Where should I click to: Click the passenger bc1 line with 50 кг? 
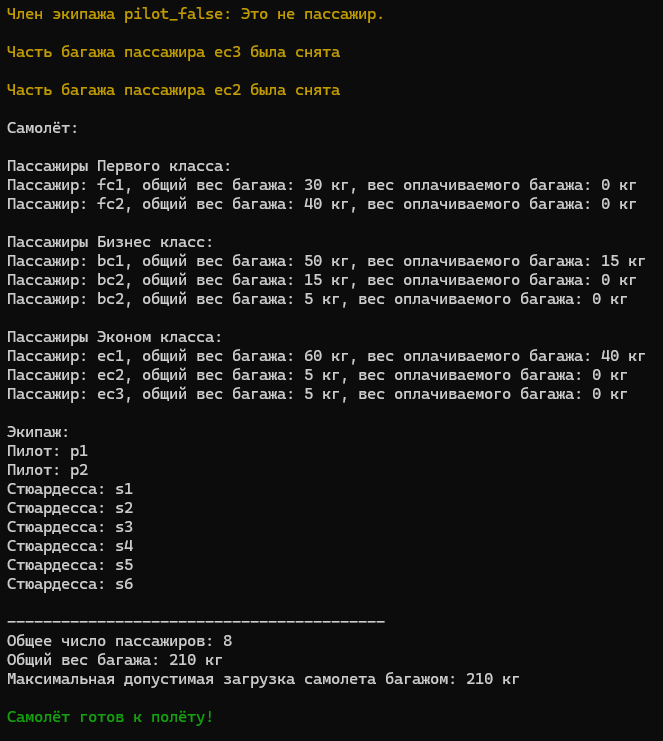326,261
